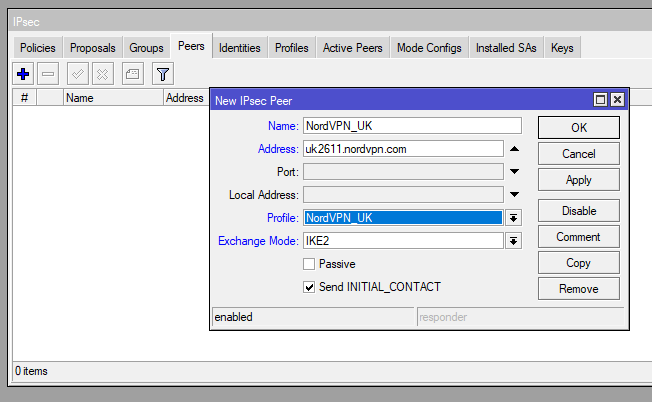Click the Disable button in dialog
Screen dimensions: 652x402
(579, 211)
